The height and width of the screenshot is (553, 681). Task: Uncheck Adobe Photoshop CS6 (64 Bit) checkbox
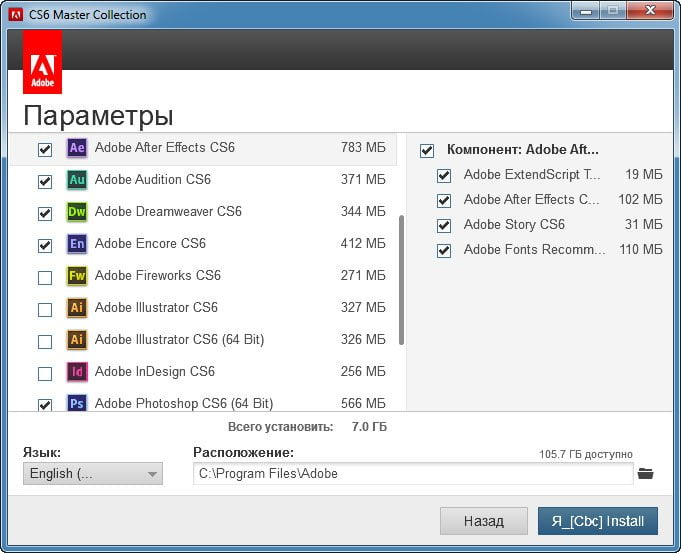coord(45,405)
